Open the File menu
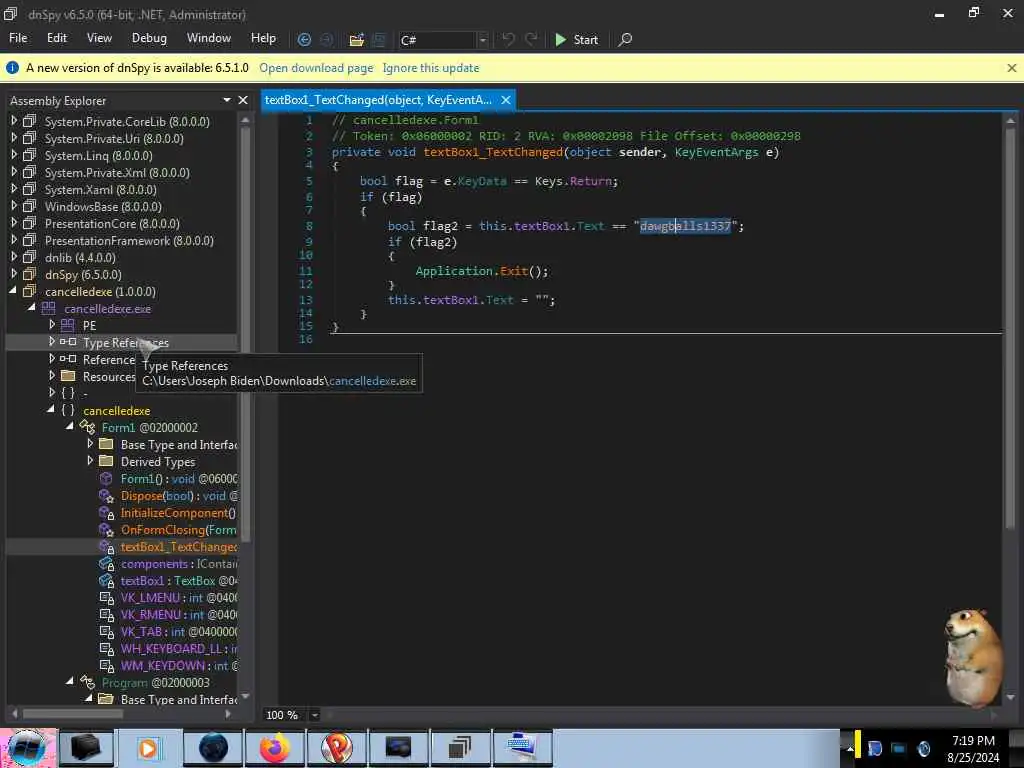The width and height of the screenshot is (1024, 768). (x=18, y=38)
